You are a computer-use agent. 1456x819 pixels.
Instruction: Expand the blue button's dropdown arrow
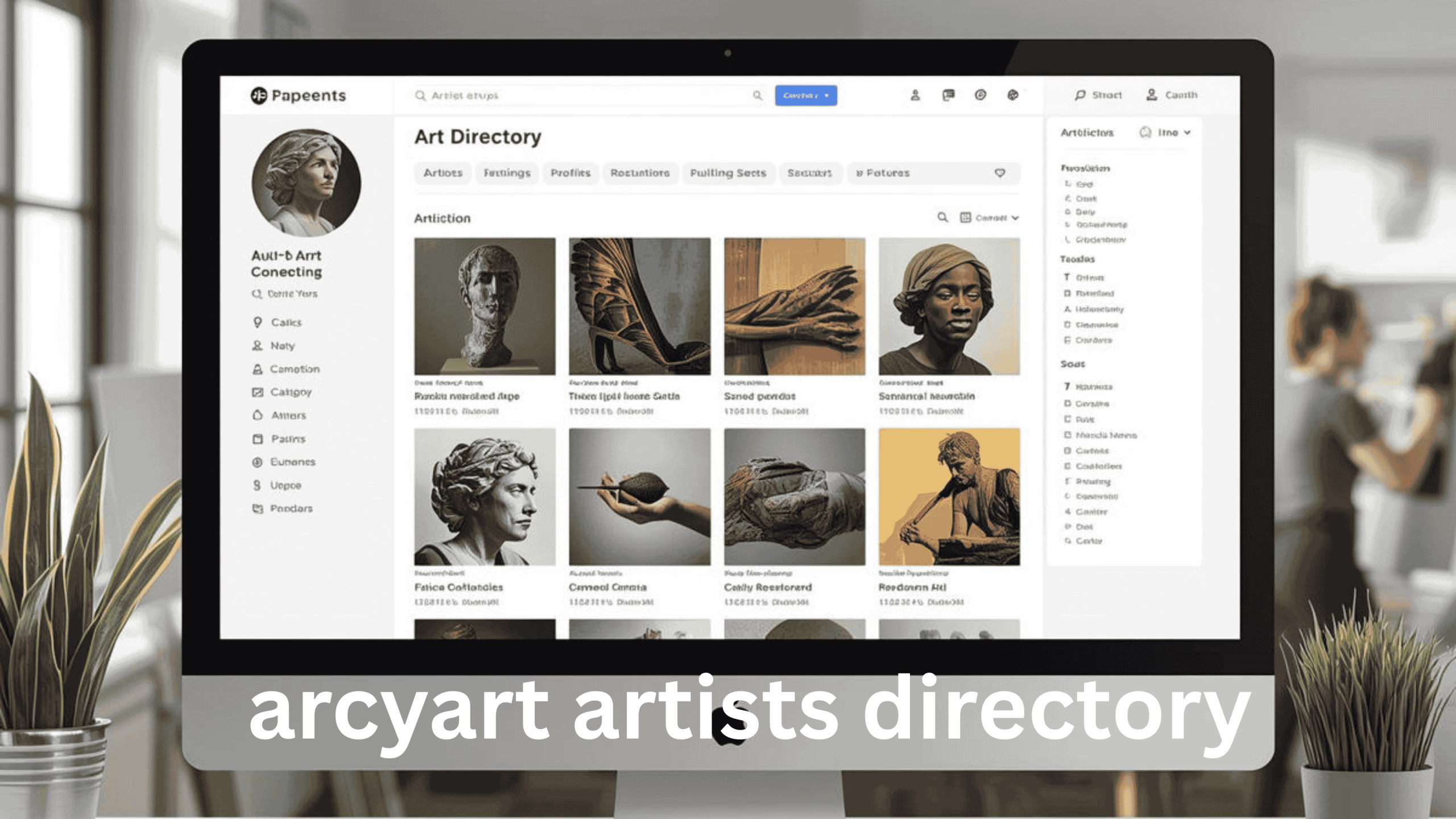click(826, 96)
